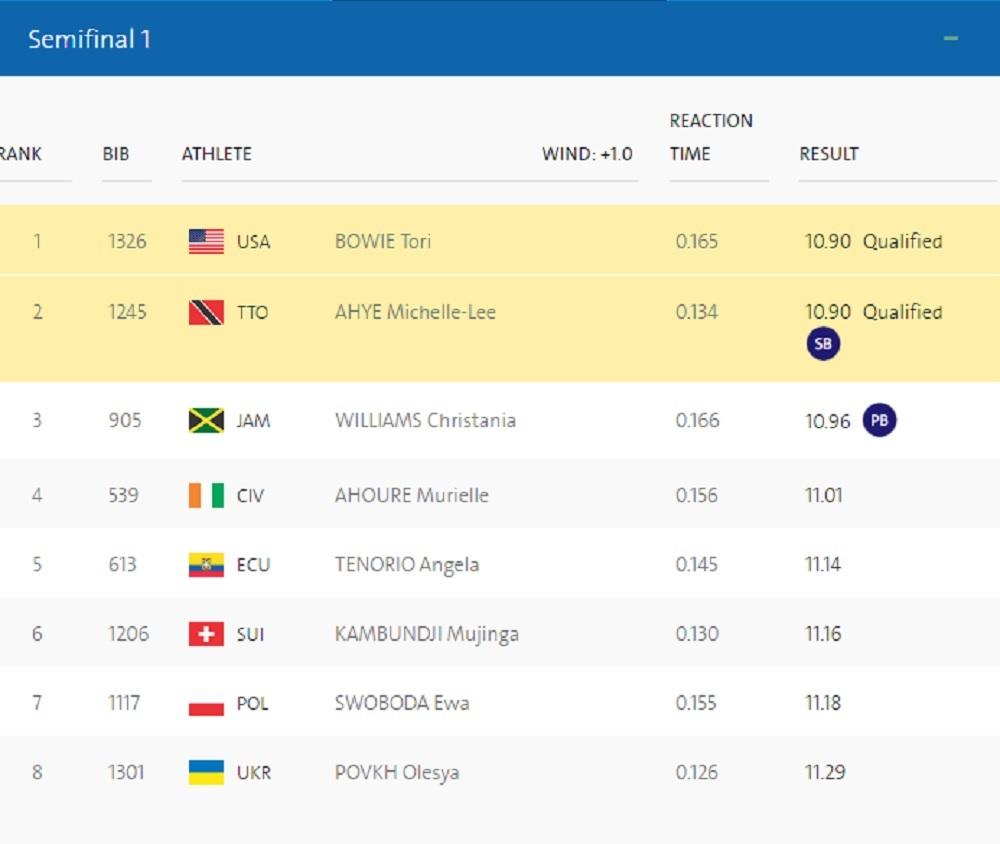Viewport: 1000px width, 844px height.
Task: Collapse the Semifinal 1 panel
Action: pos(950,39)
